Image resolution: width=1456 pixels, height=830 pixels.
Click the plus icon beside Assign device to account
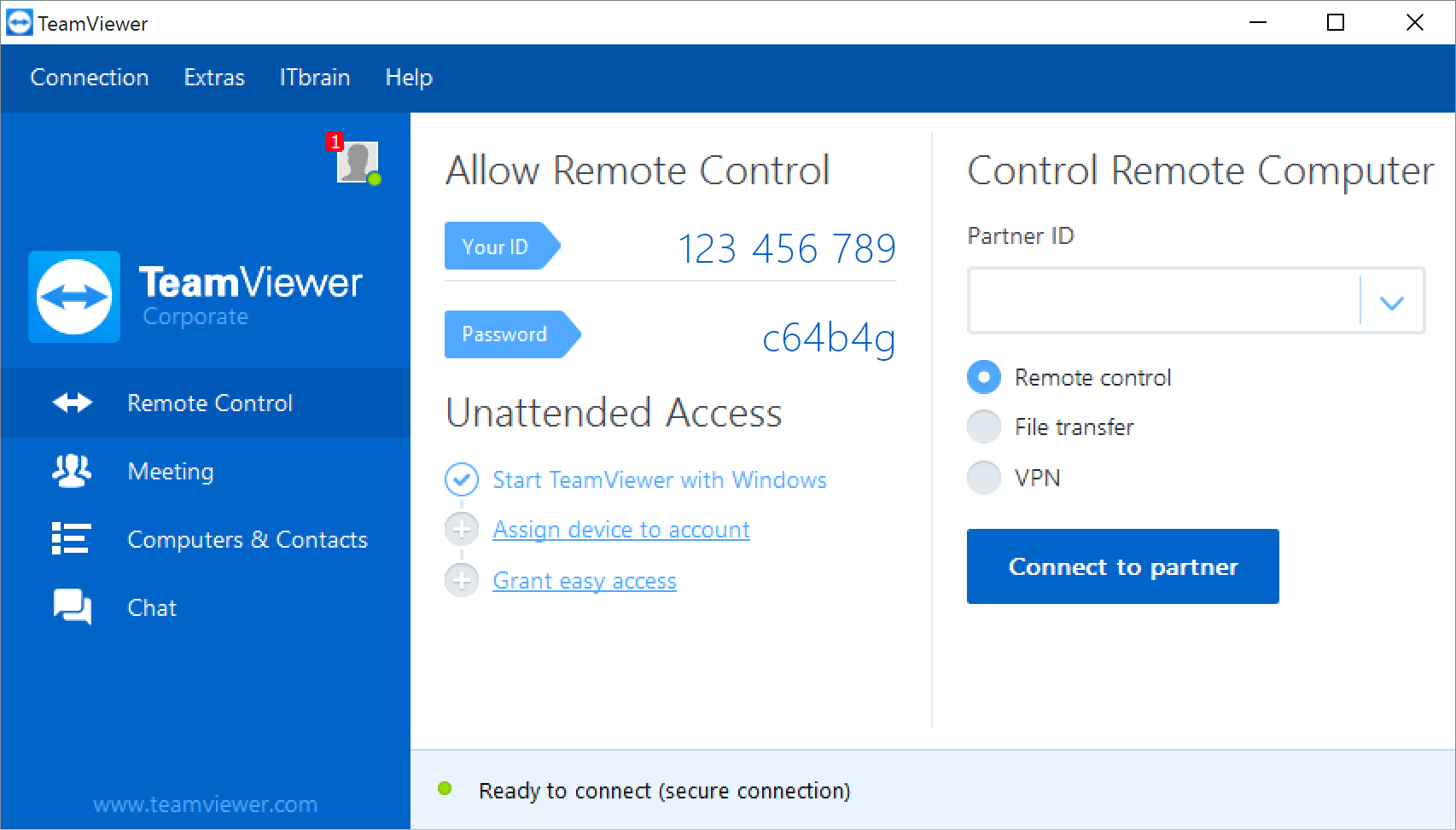(x=462, y=529)
